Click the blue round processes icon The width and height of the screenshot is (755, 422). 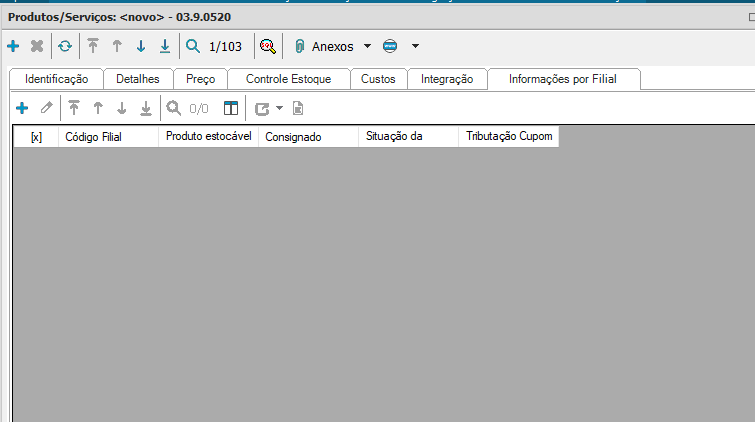coord(390,46)
